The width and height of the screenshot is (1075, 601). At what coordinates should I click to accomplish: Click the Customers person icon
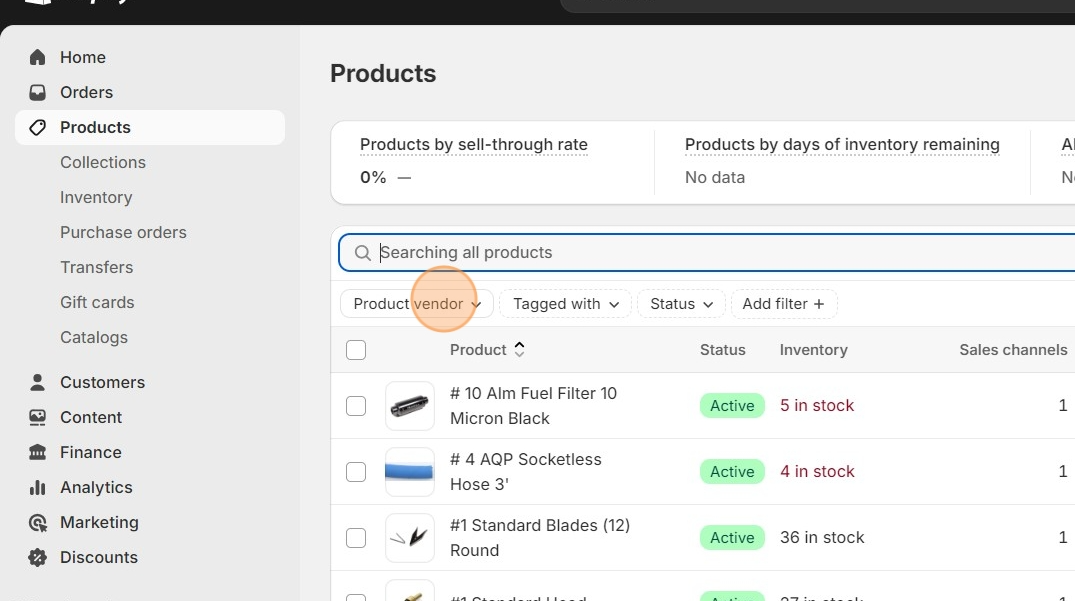(38, 382)
